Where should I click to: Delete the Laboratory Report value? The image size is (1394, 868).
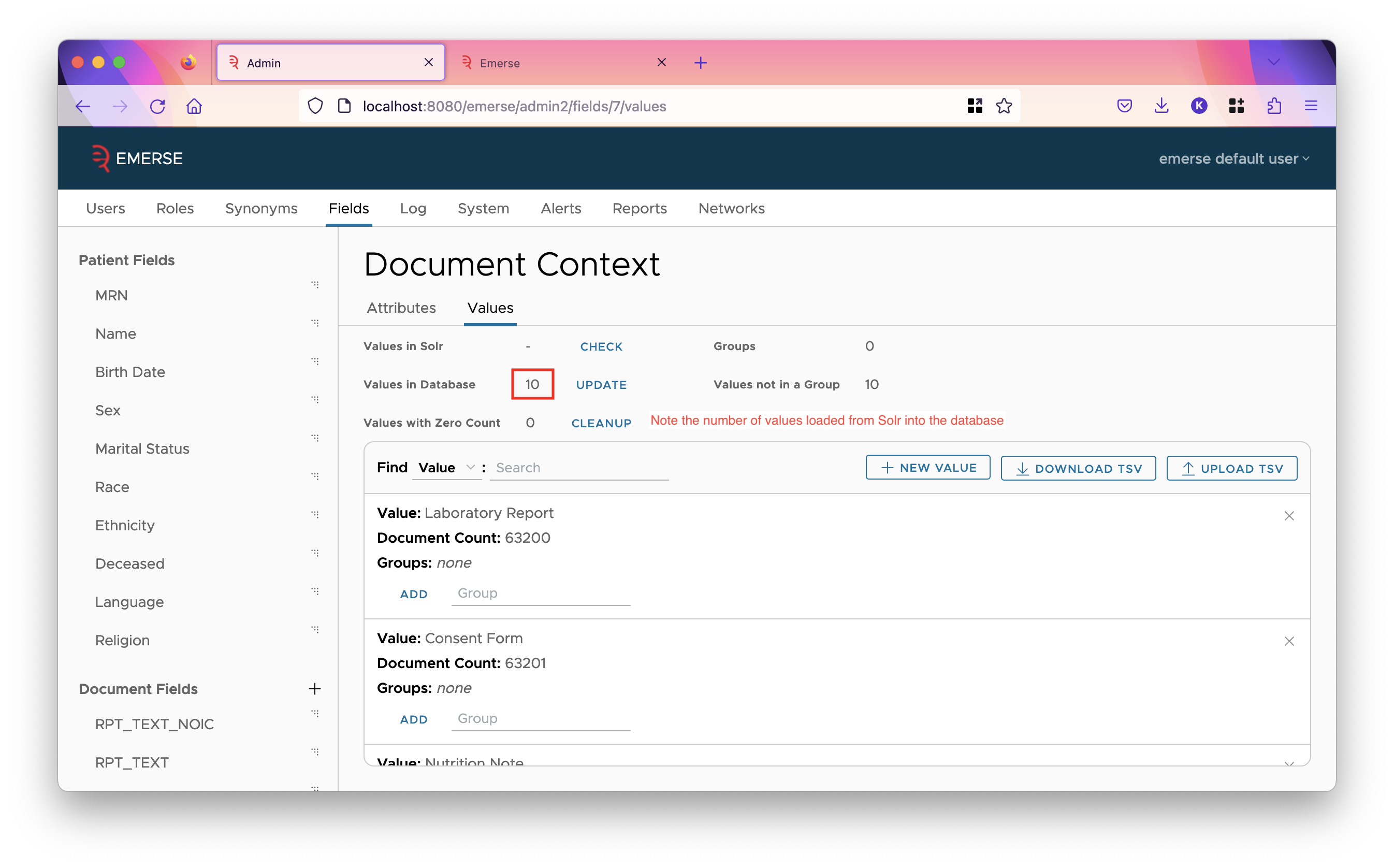pos(1289,516)
